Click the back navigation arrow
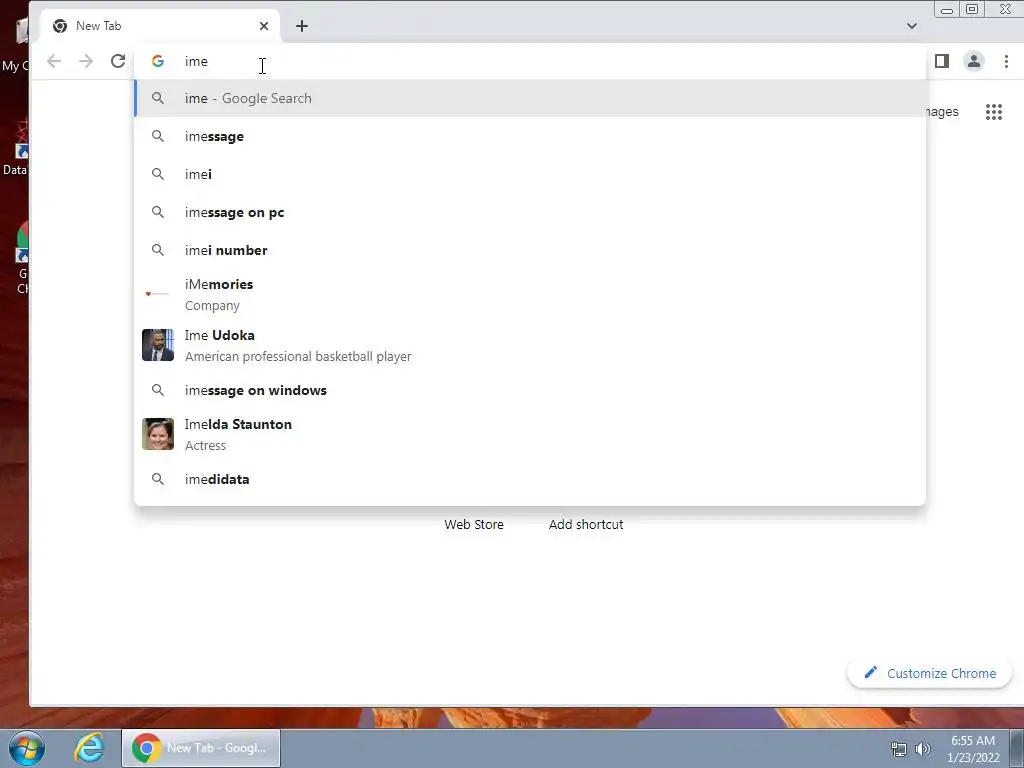1024x768 pixels. [x=54, y=61]
